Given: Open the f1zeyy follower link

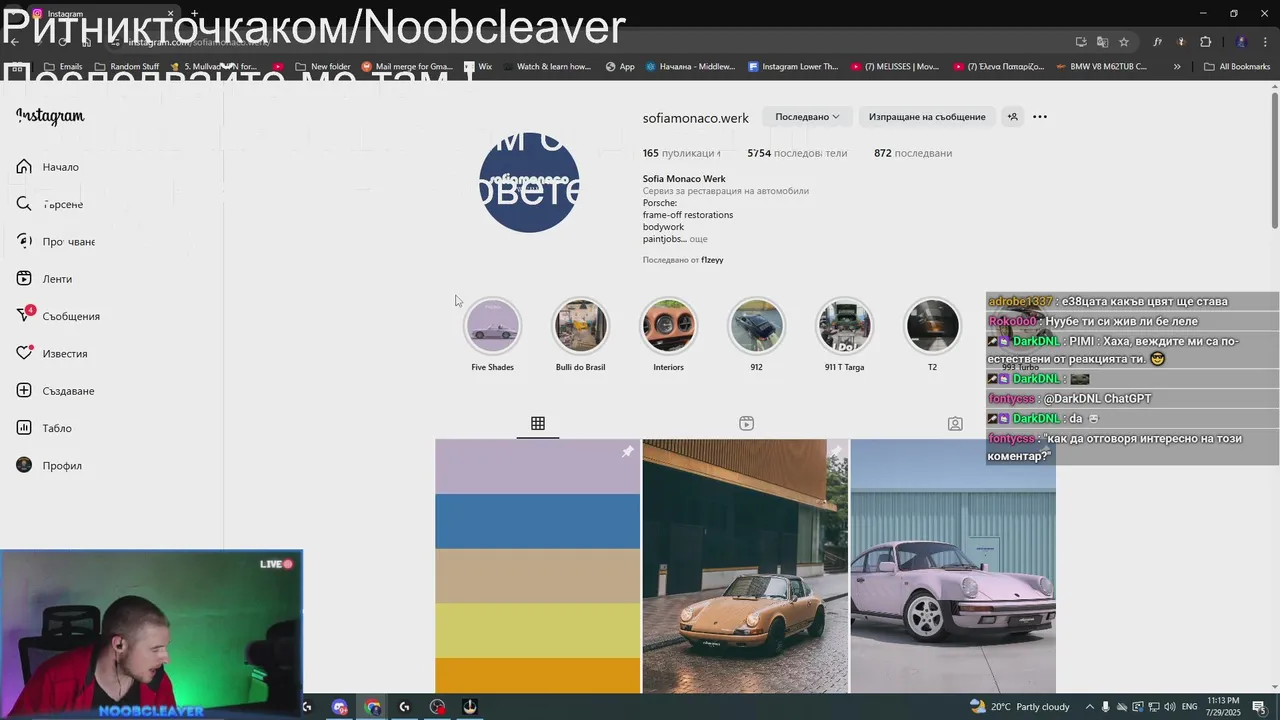Looking at the screenshot, I should pyautogui.click(x=712, y=260).
